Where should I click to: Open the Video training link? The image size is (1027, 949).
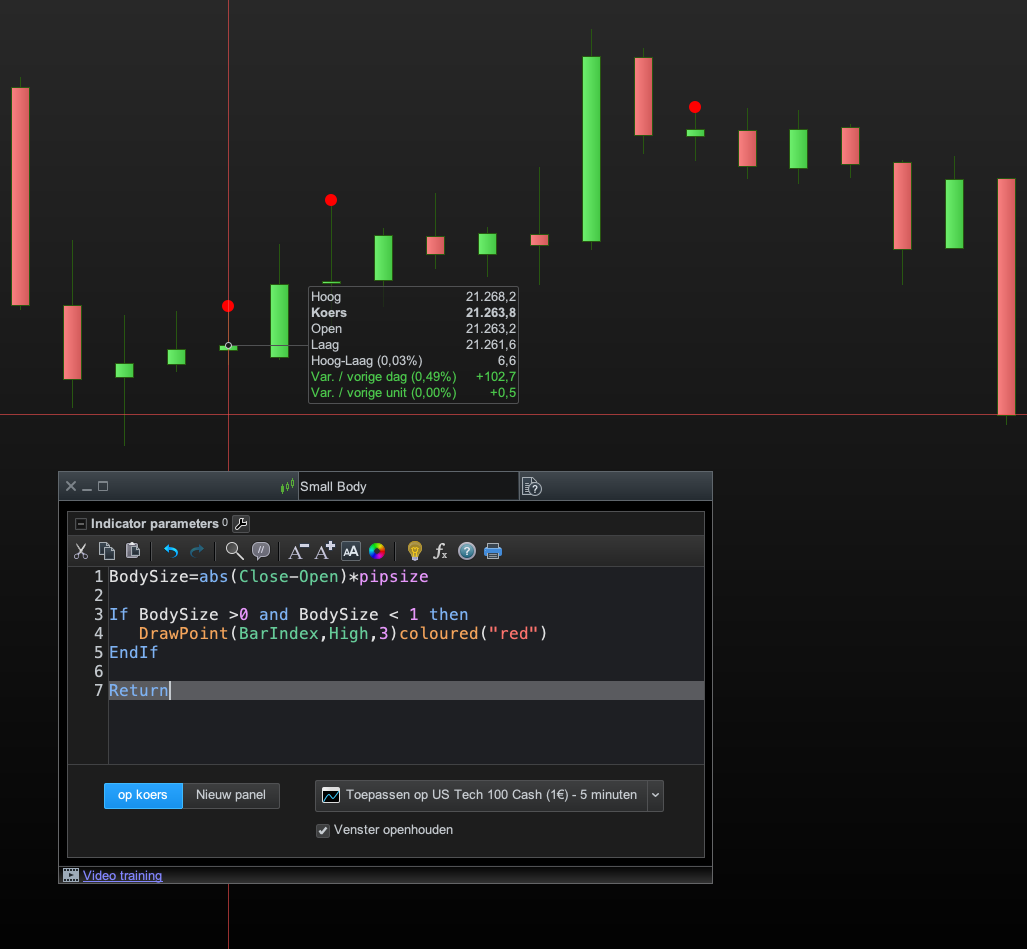coord(122,876)
